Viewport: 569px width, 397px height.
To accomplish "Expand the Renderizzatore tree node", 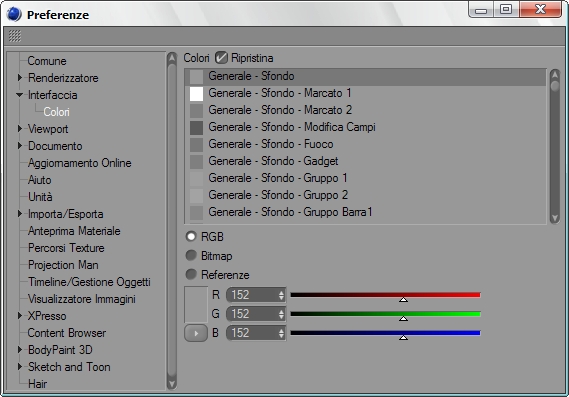I will point(20,77).
